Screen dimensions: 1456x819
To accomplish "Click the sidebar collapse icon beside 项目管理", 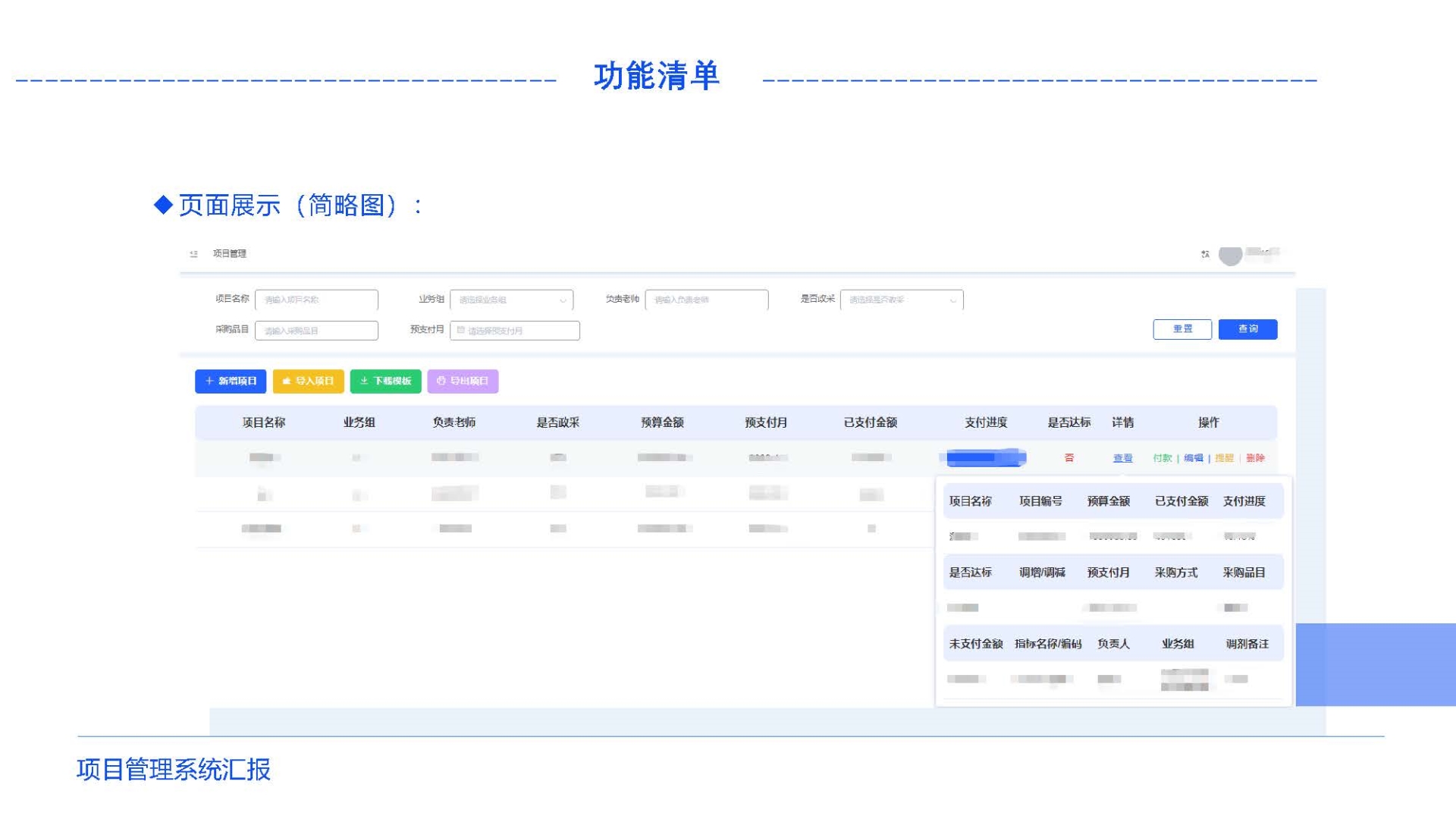I will pyautogui.click(x=193, y=254).
